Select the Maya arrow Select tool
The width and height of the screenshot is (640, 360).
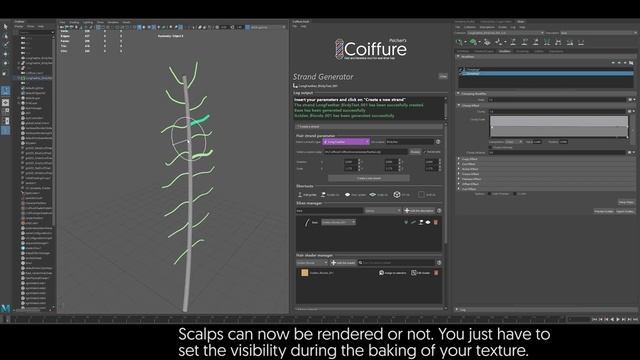[5, 27]
